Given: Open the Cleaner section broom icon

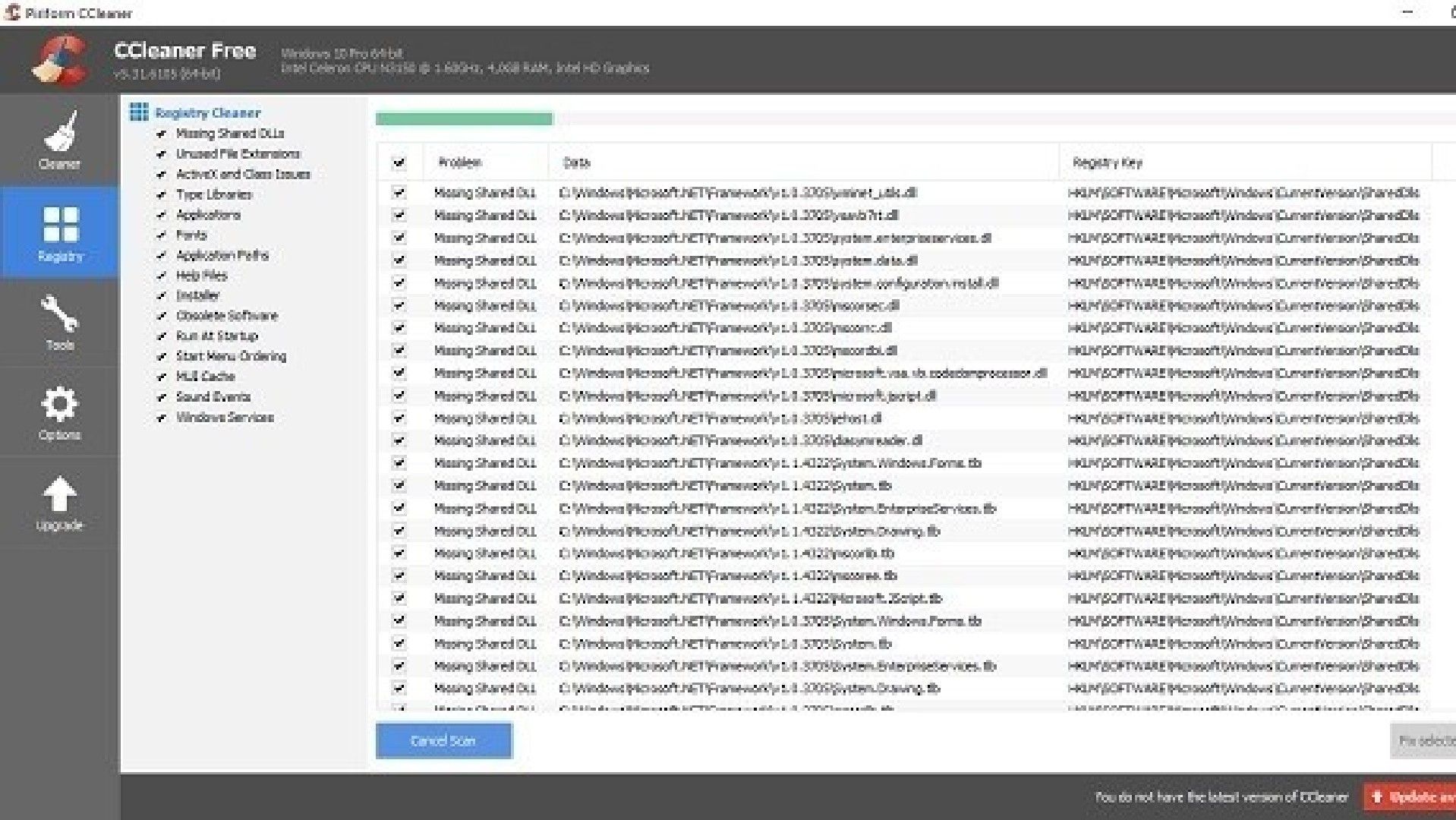Looking at the screenshot, I should (x=59, y=132).
